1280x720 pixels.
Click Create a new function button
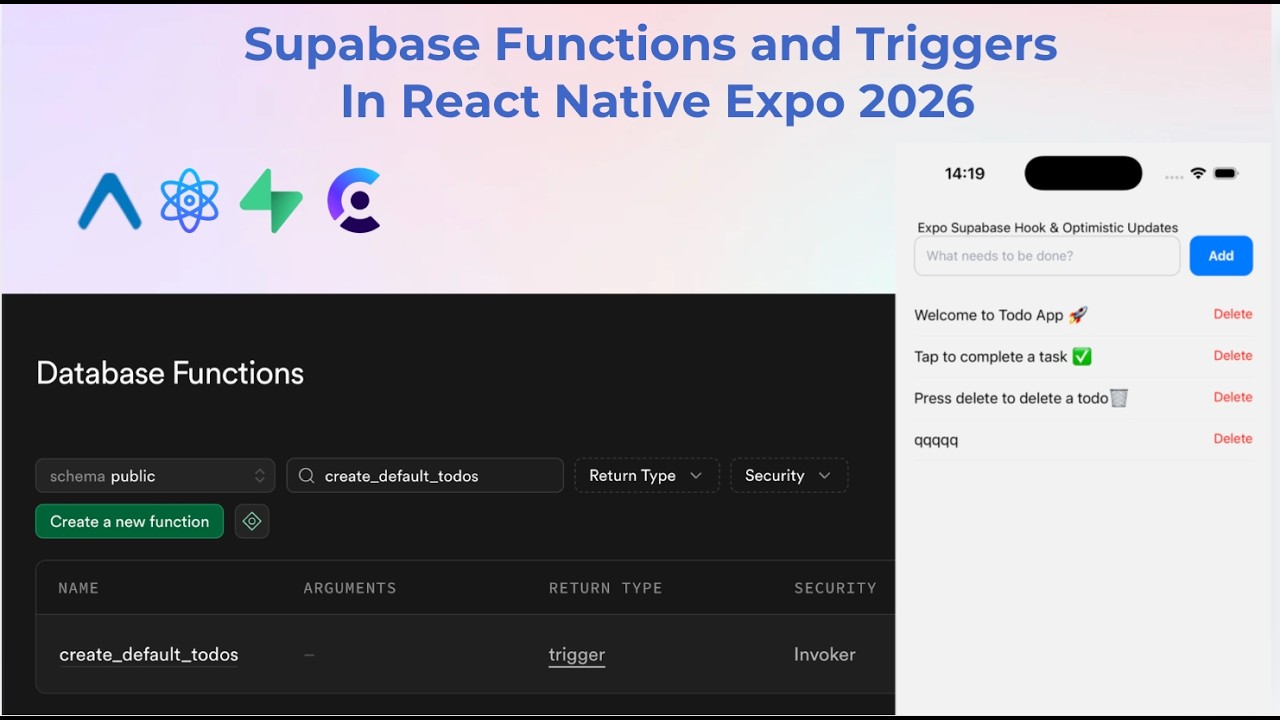pos(129,521)
